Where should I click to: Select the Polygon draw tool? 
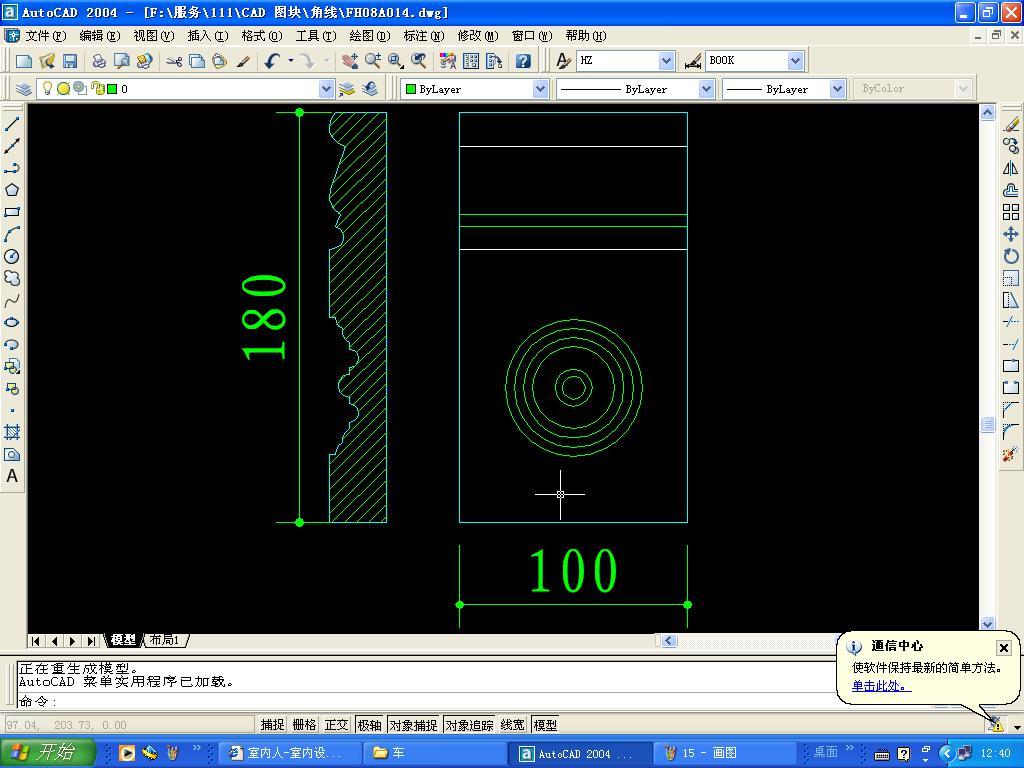click(12, 190)
